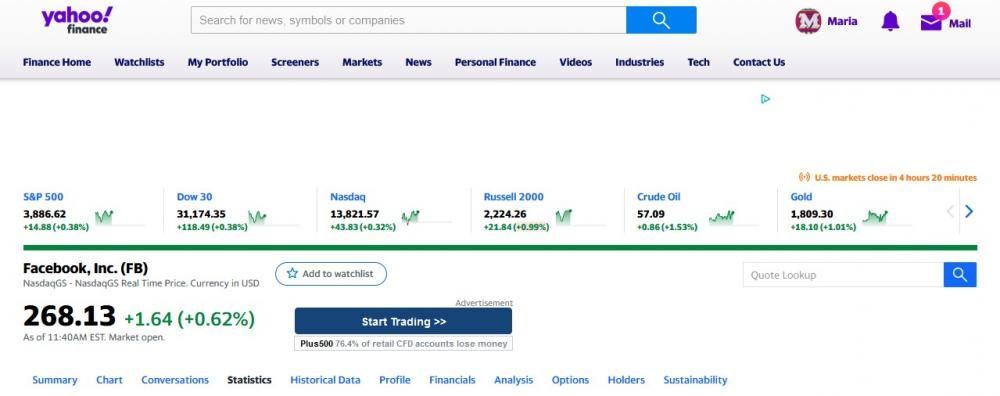1000x396 pixels.
Task: Open the Markets navigation menu
Action: (x=362, y=62)
